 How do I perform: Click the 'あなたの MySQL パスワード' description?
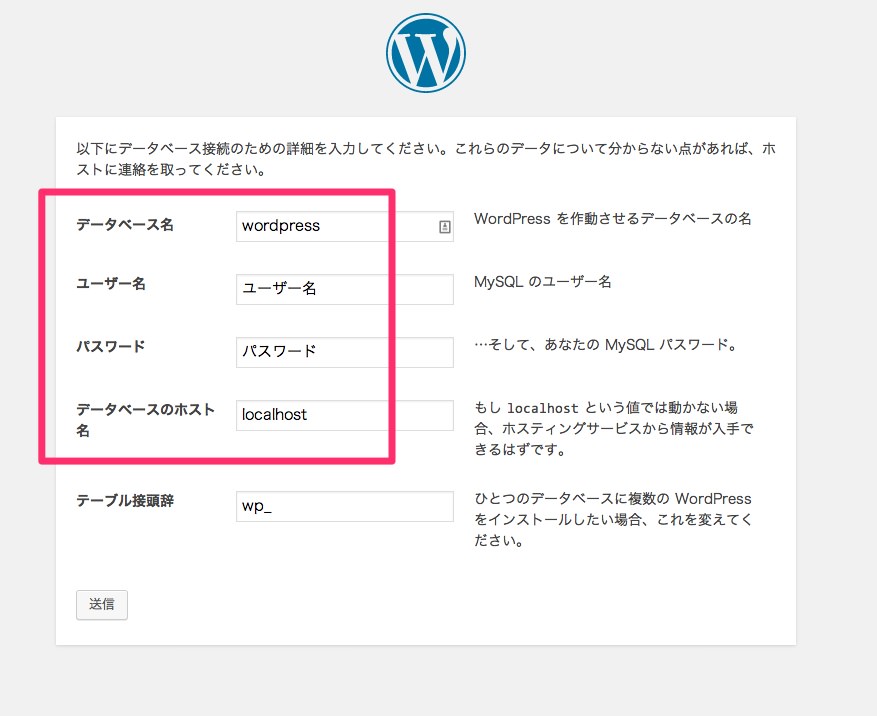tap(606, 345)
